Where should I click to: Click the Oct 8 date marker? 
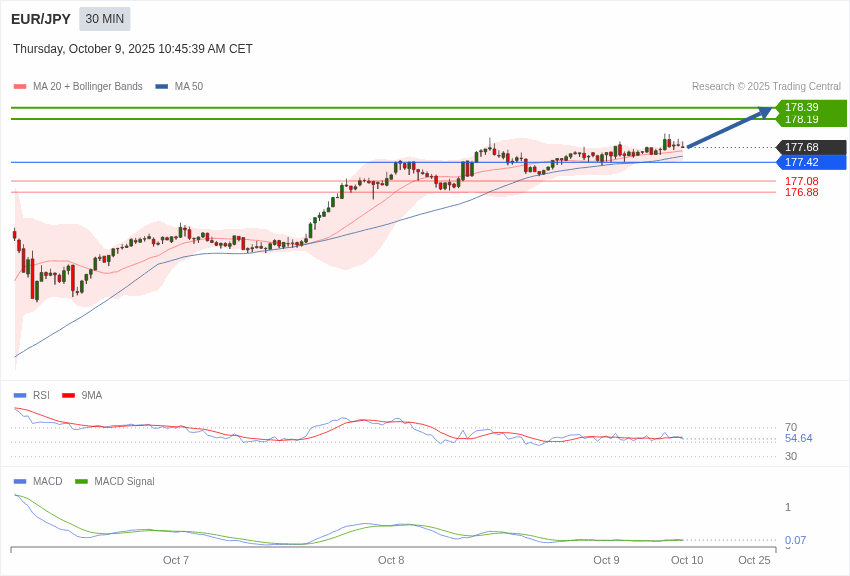(x=391, y=560)
